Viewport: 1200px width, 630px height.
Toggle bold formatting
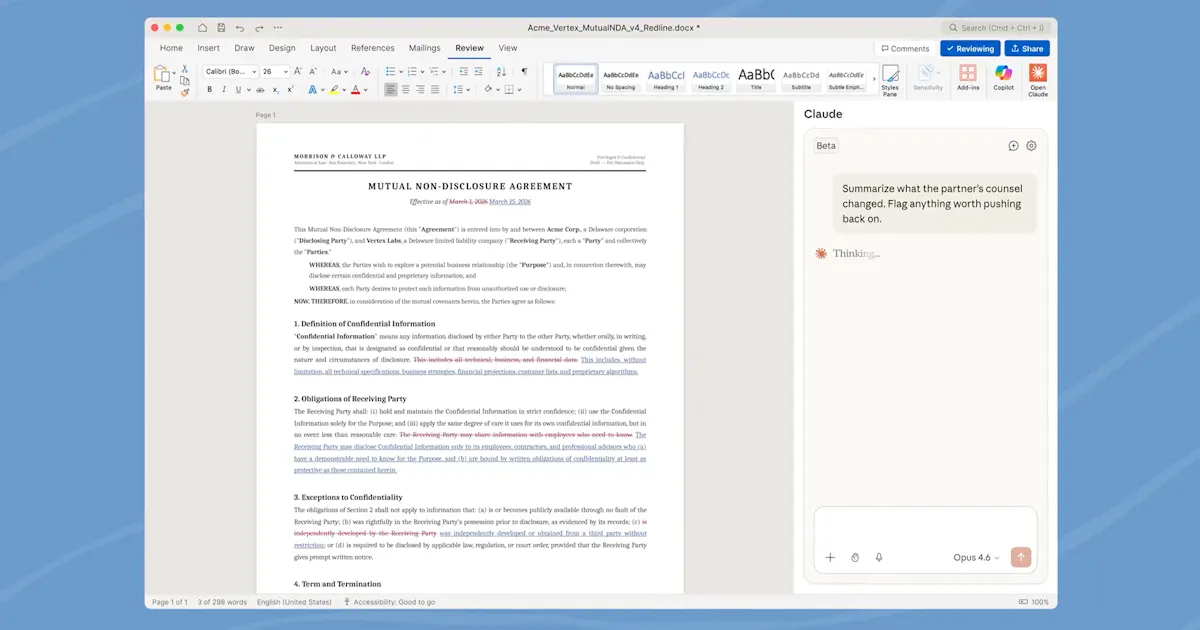point(210,89)
